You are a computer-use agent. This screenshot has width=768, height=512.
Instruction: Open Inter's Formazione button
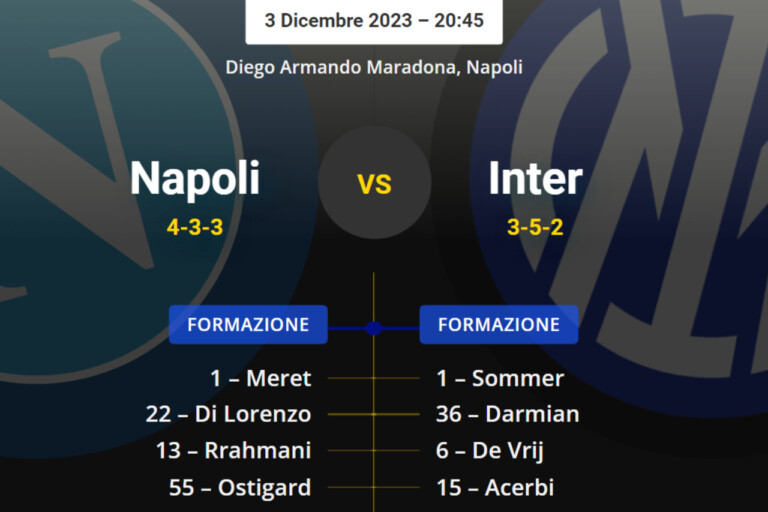pos(499,325)
